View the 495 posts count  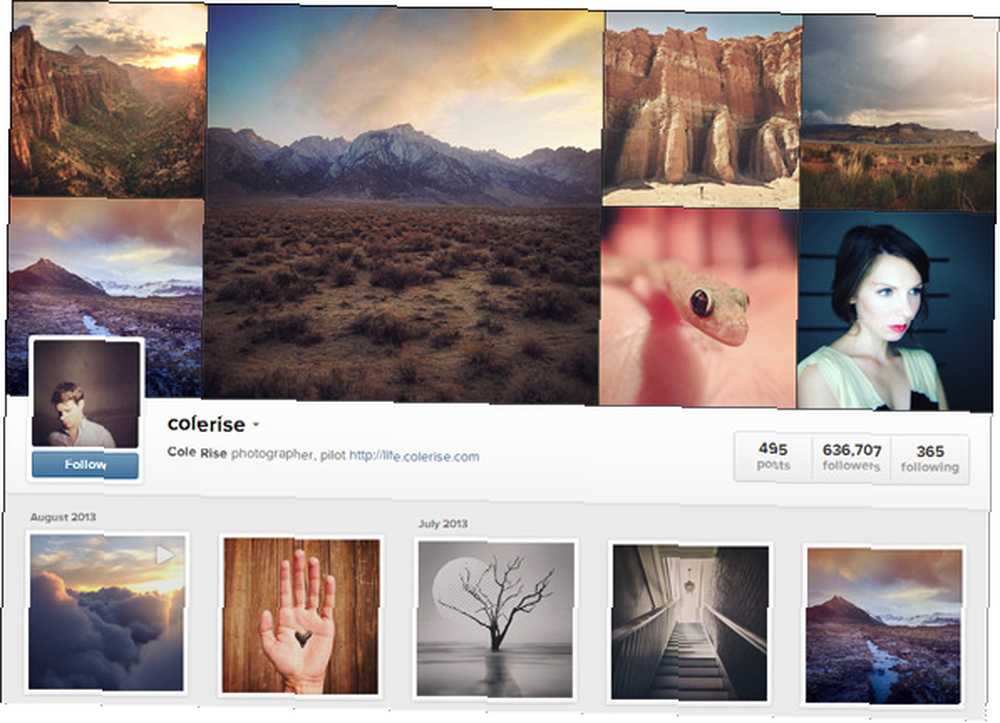click(x=774, y=456)
